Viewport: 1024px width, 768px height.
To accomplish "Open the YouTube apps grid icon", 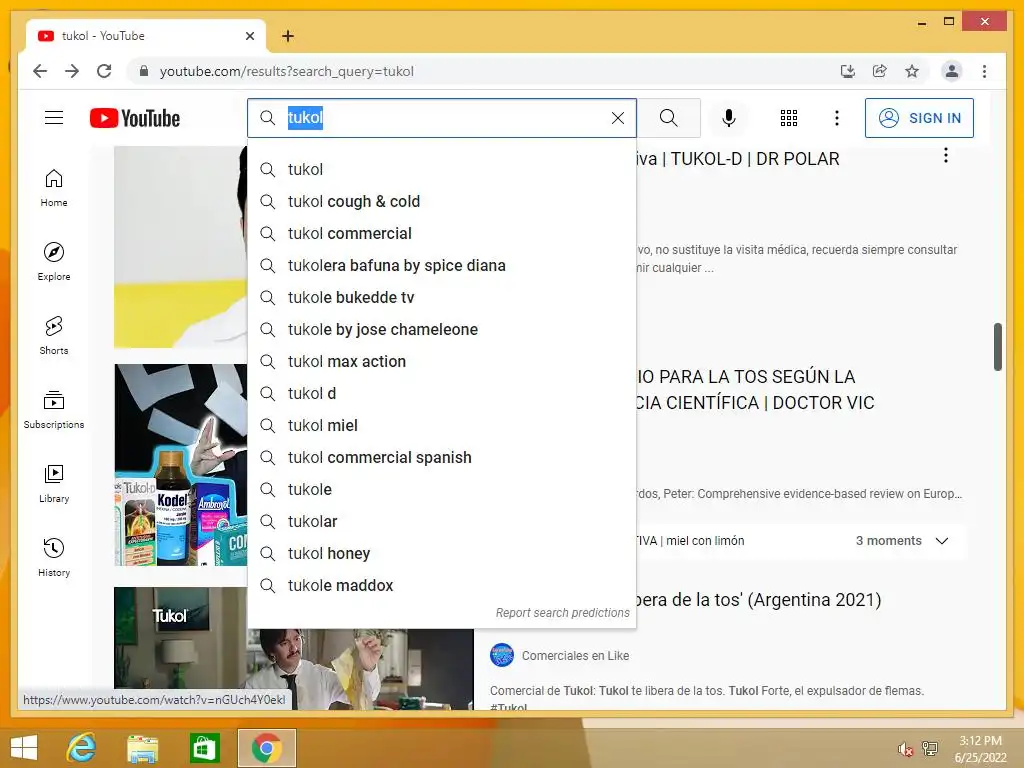I will pos(789,118).
